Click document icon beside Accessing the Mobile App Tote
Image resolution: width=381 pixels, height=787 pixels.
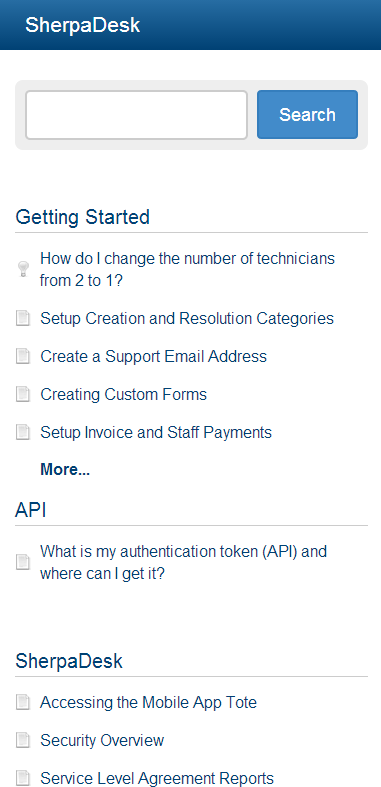tap(23, 702)
